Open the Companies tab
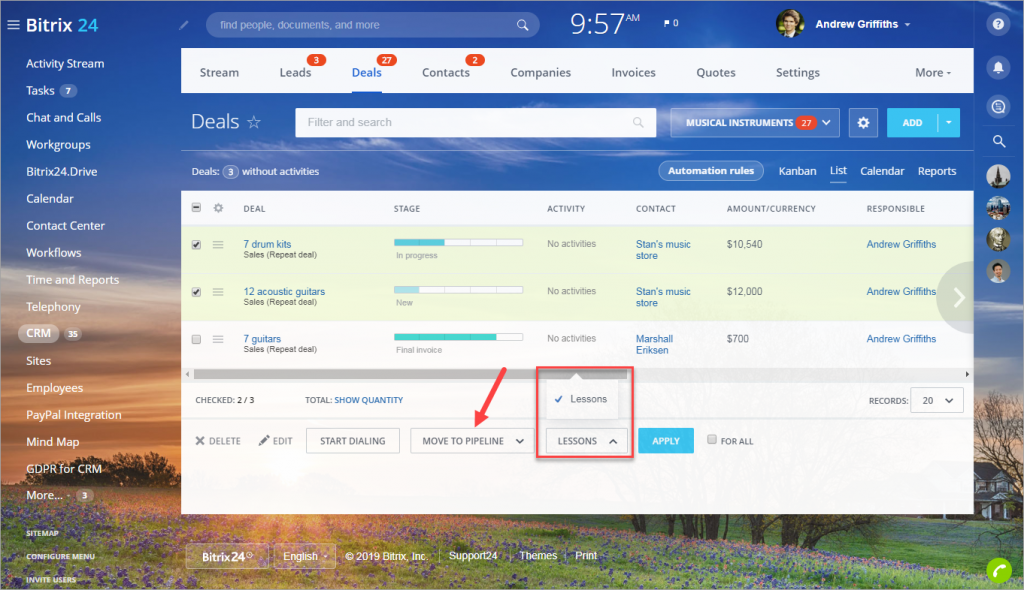This screenshot has width=1024, height=590. click(540, 73)
